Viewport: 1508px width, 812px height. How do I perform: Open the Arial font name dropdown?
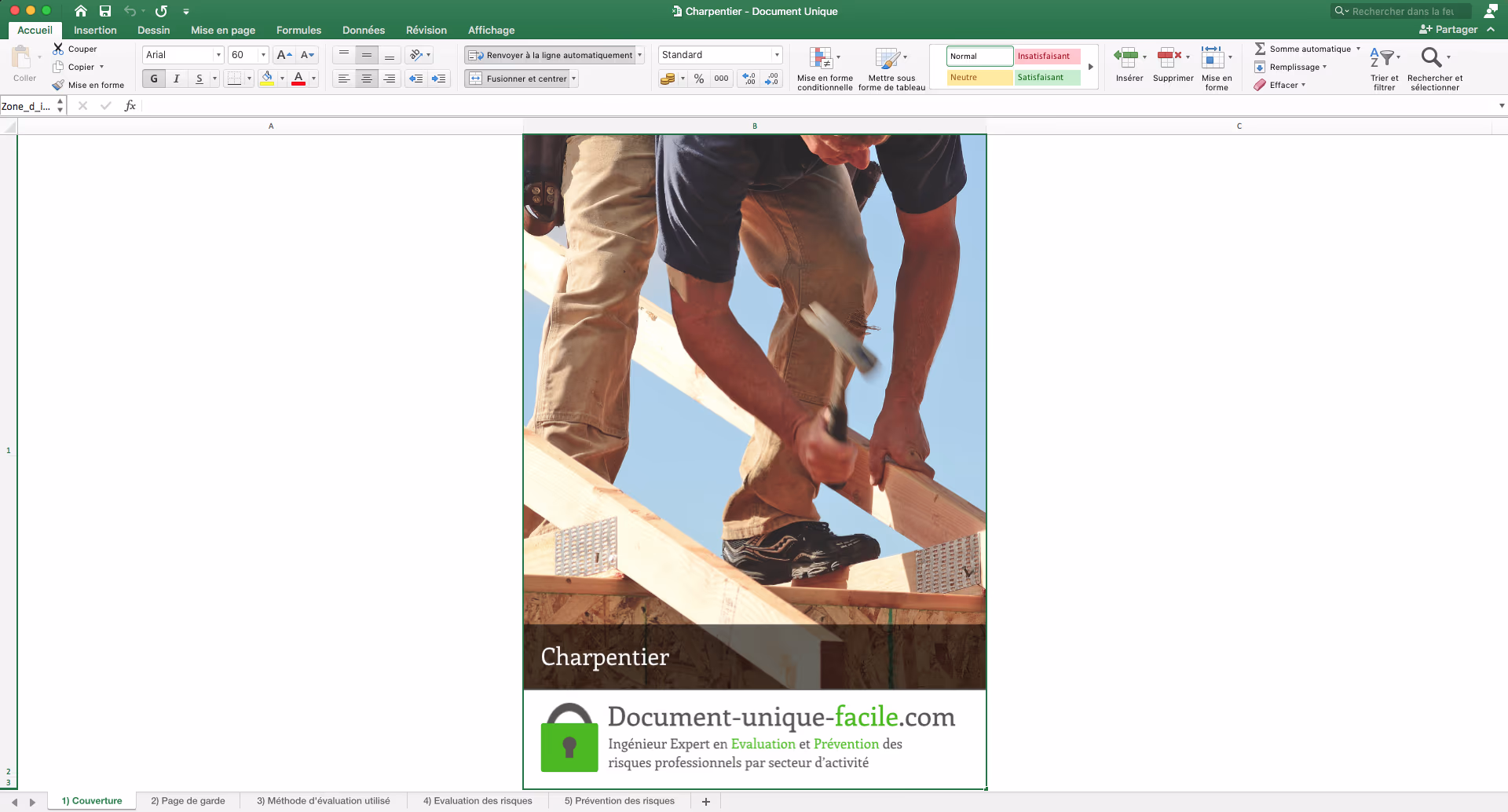[x=218, y=55]
